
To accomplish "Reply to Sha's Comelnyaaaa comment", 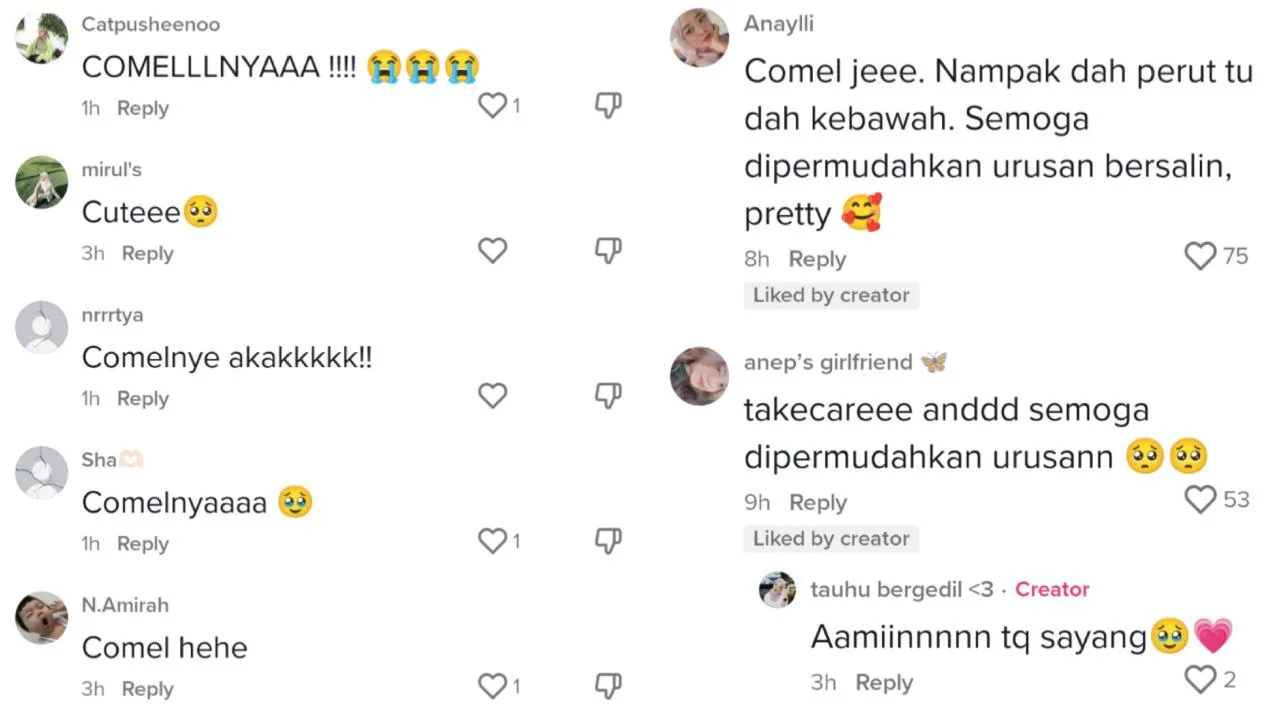I will (143, 544).
